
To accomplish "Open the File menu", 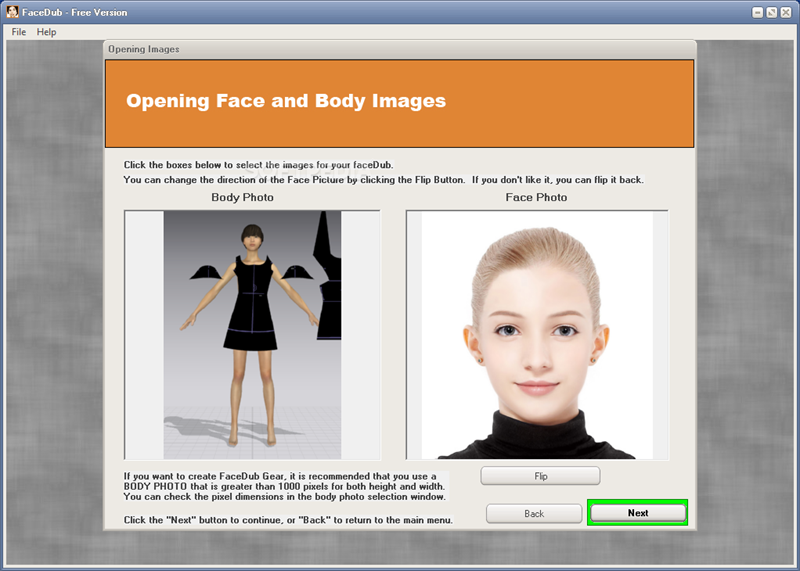I will click(19, 32).
